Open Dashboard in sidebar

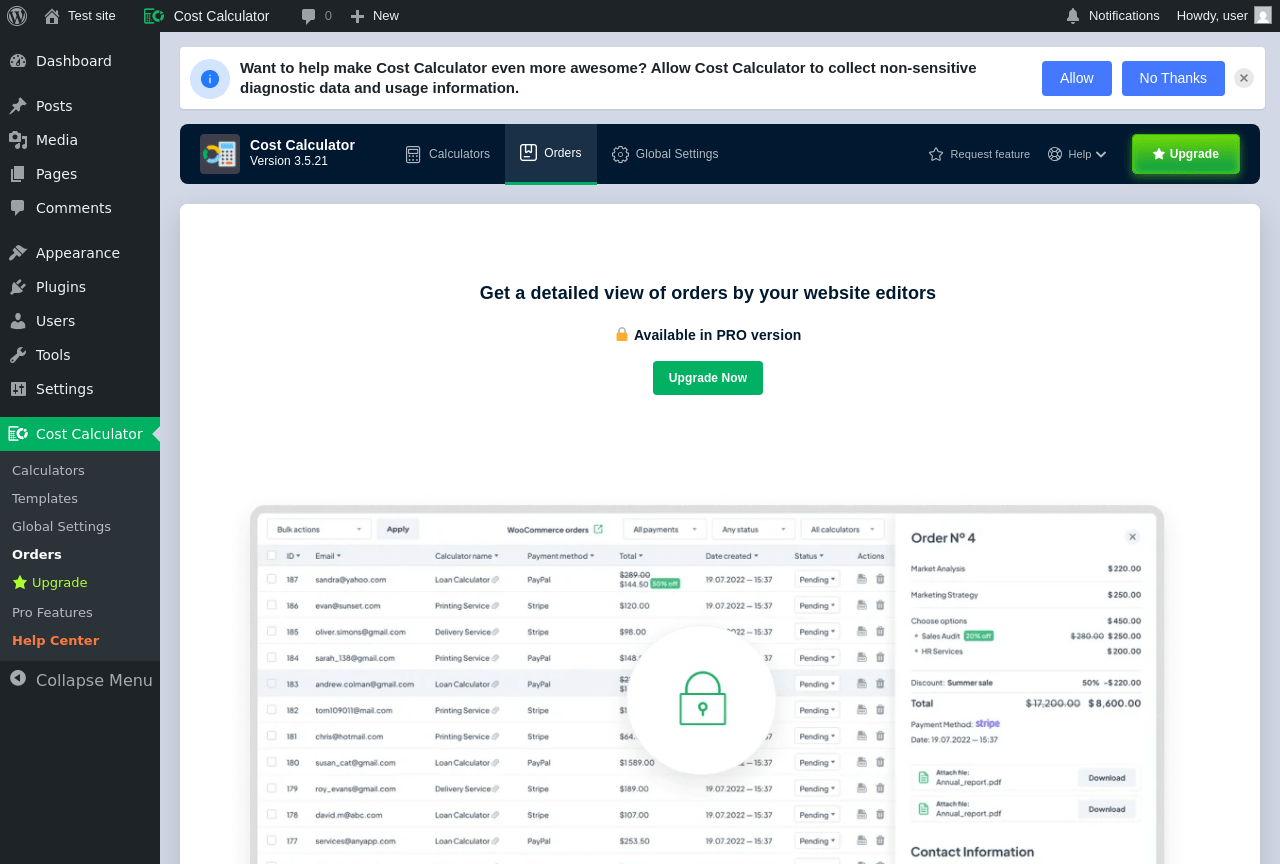pyautogui.click(x=80, y=61)
